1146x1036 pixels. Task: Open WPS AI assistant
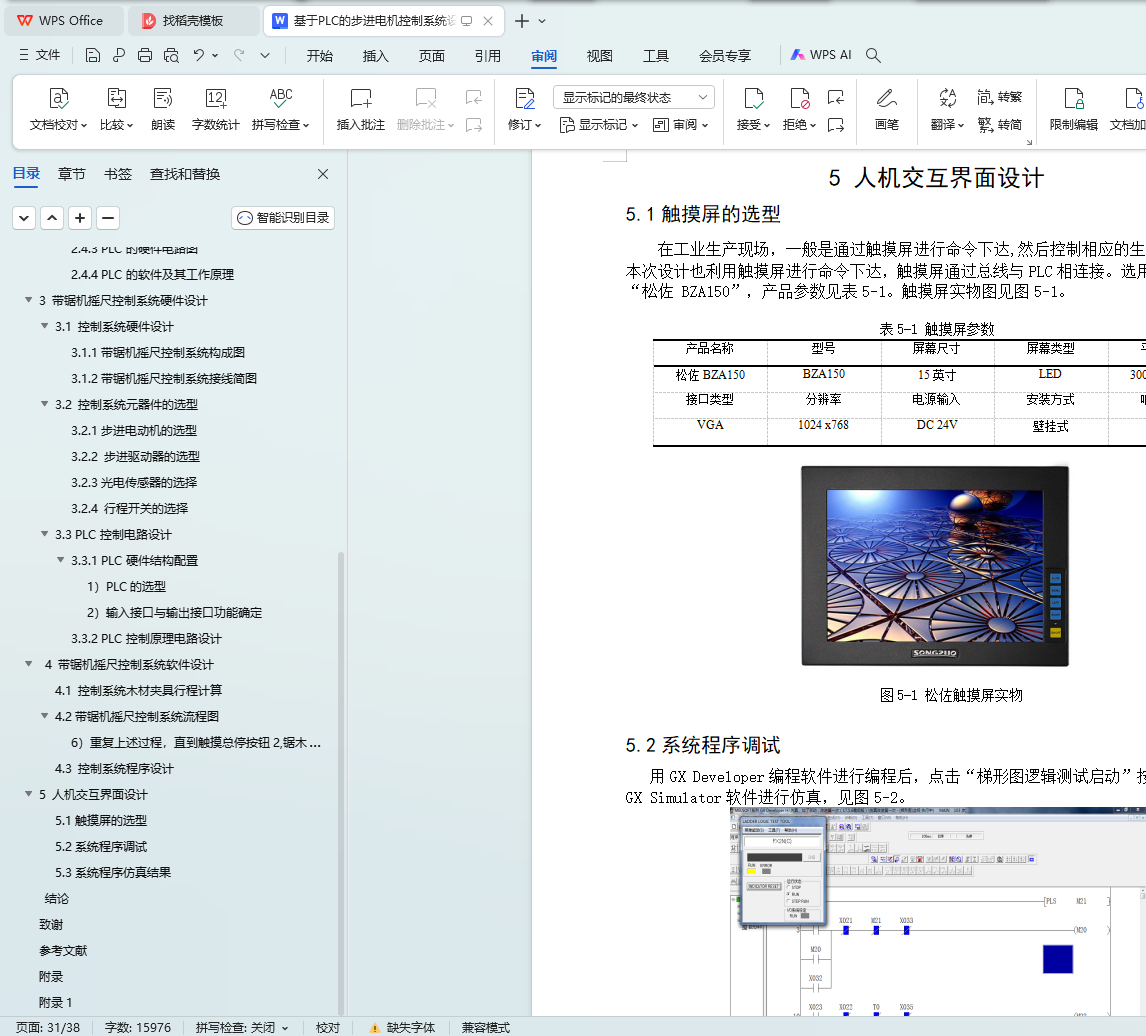click(821, 55)
